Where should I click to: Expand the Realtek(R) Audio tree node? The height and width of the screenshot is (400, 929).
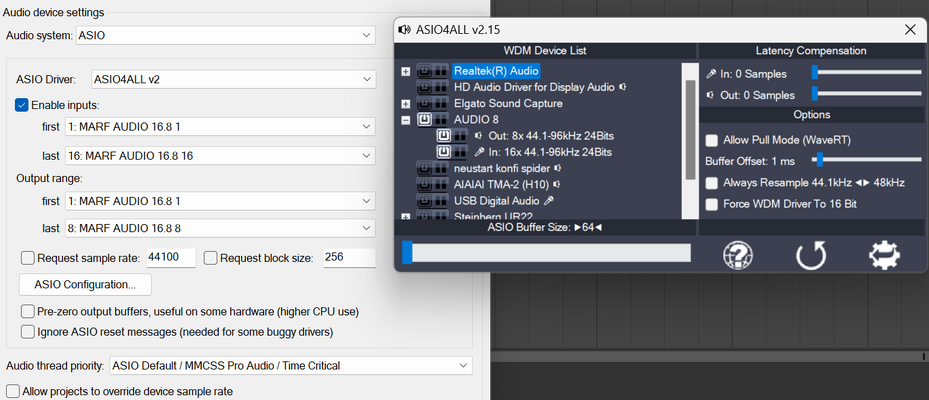(x=406, y=71)
